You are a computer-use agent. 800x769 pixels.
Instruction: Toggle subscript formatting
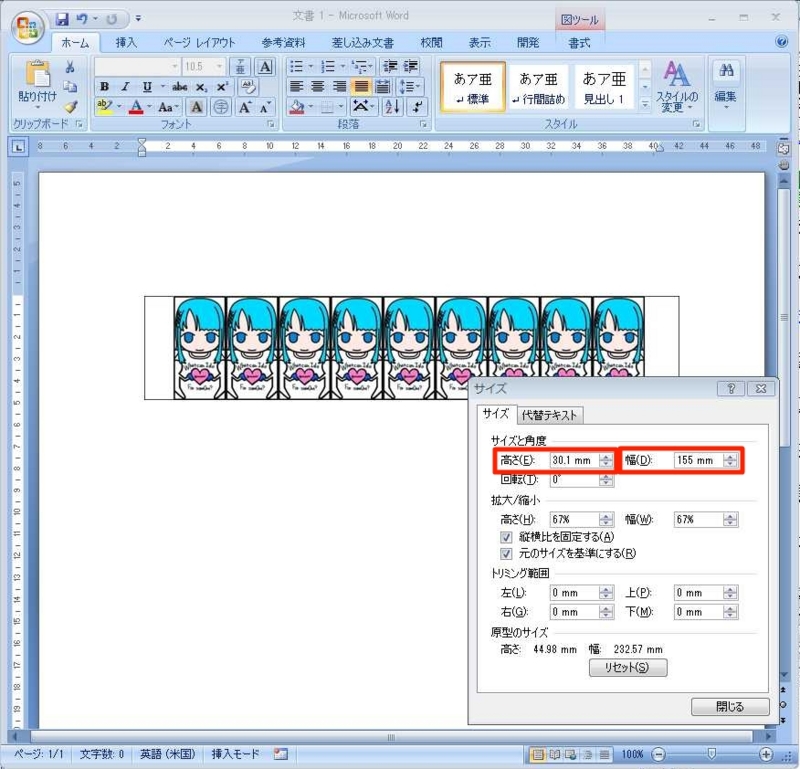[x=202, y=87]
